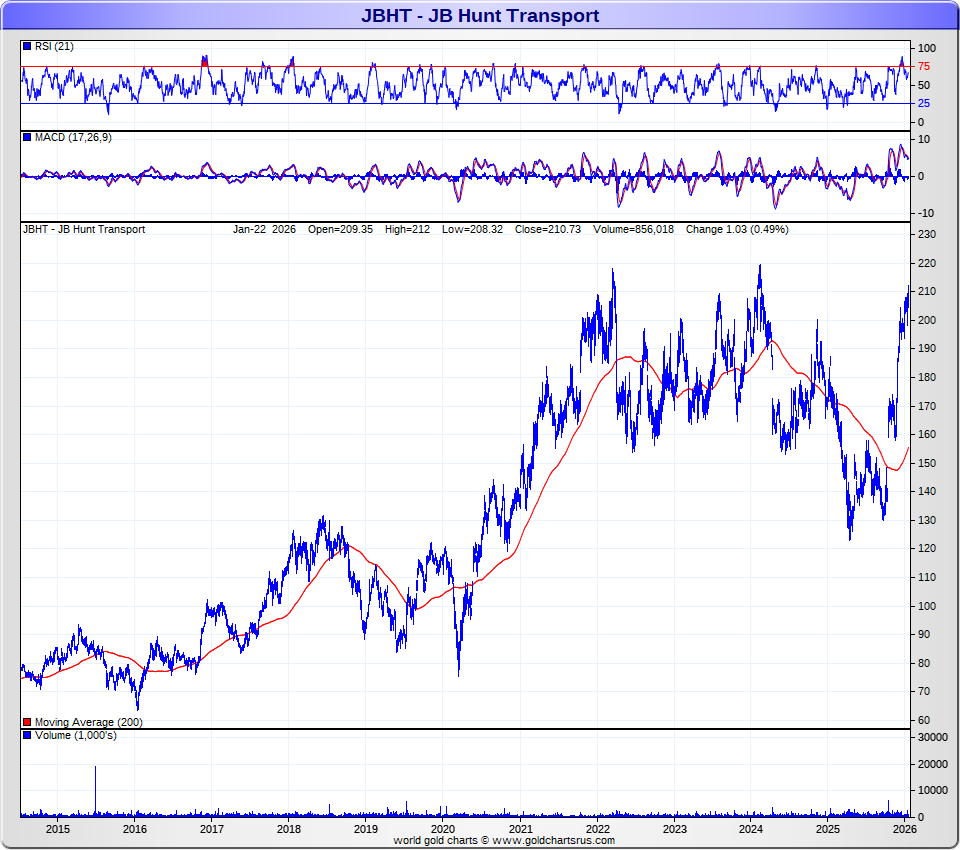Click the 10000 volume axis label
Viewport: 960px width, 850px height.
coord(932,791)
